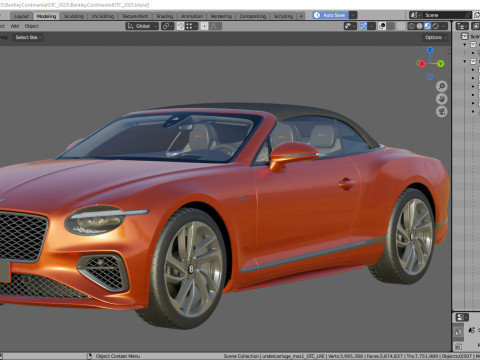This screenshot has height=360, width=480.
Task: Switch to rendered shading mode
Action: (435, 26)
